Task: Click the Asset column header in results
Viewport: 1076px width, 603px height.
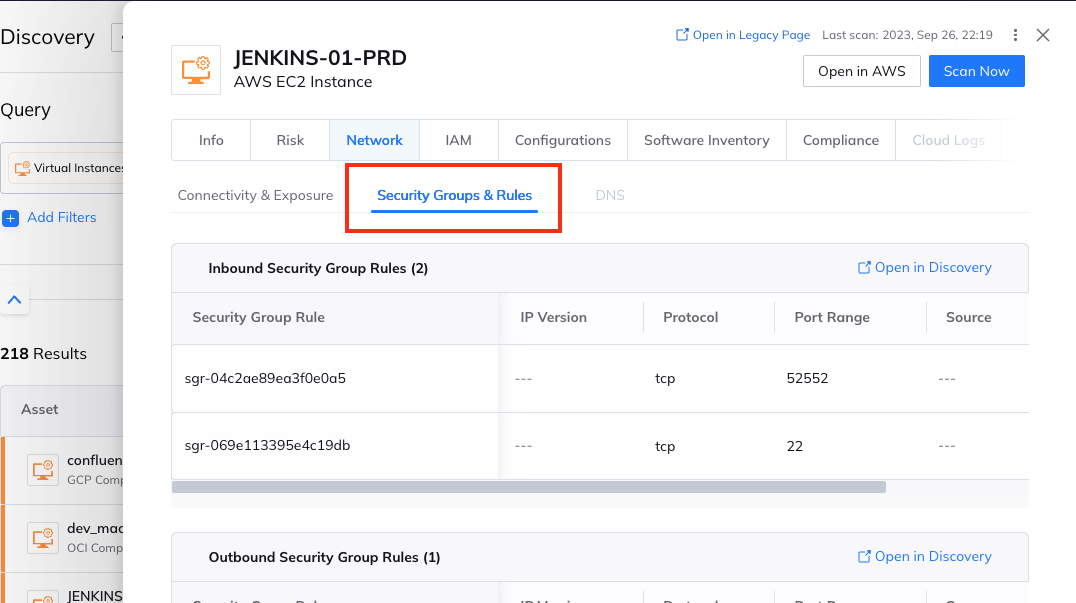Action: pos(40,410)
